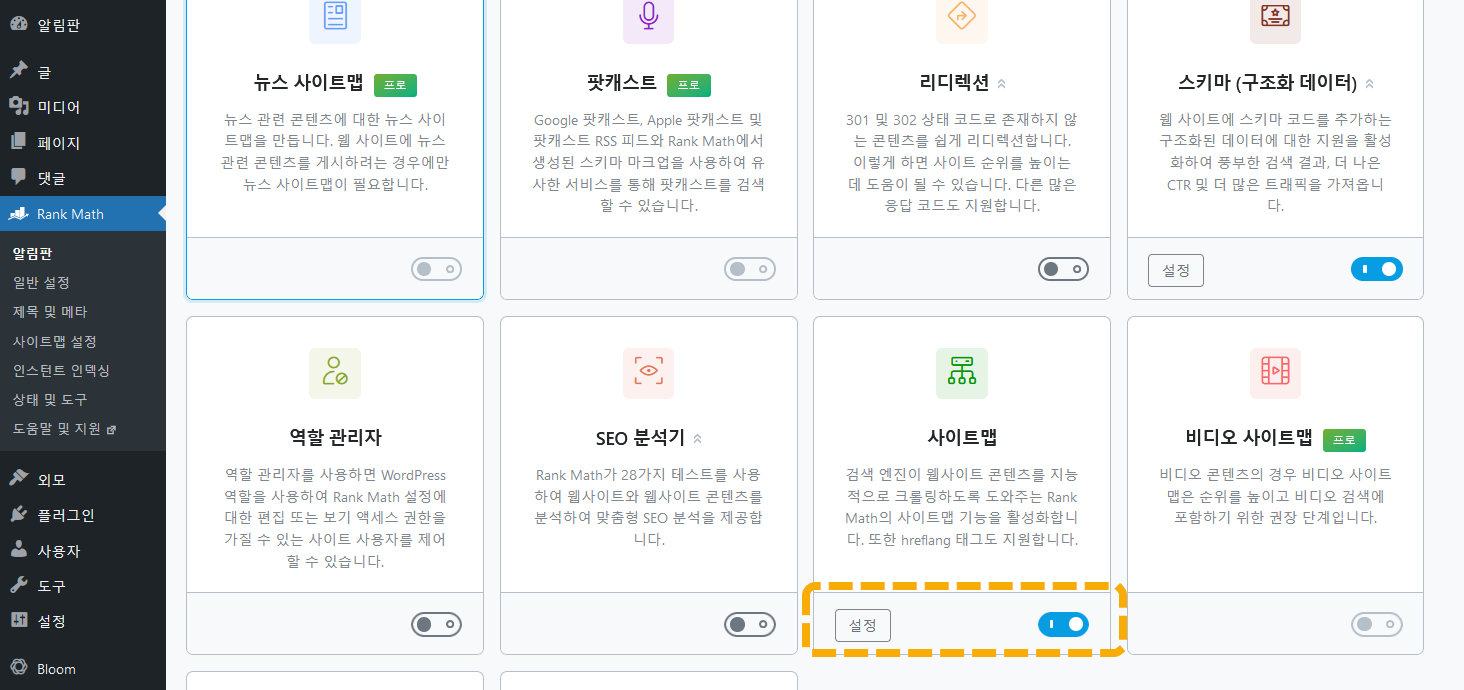
Task: Toggle the 비디오 사이트맵 module switch
Action: click(x=1377, y=625)
